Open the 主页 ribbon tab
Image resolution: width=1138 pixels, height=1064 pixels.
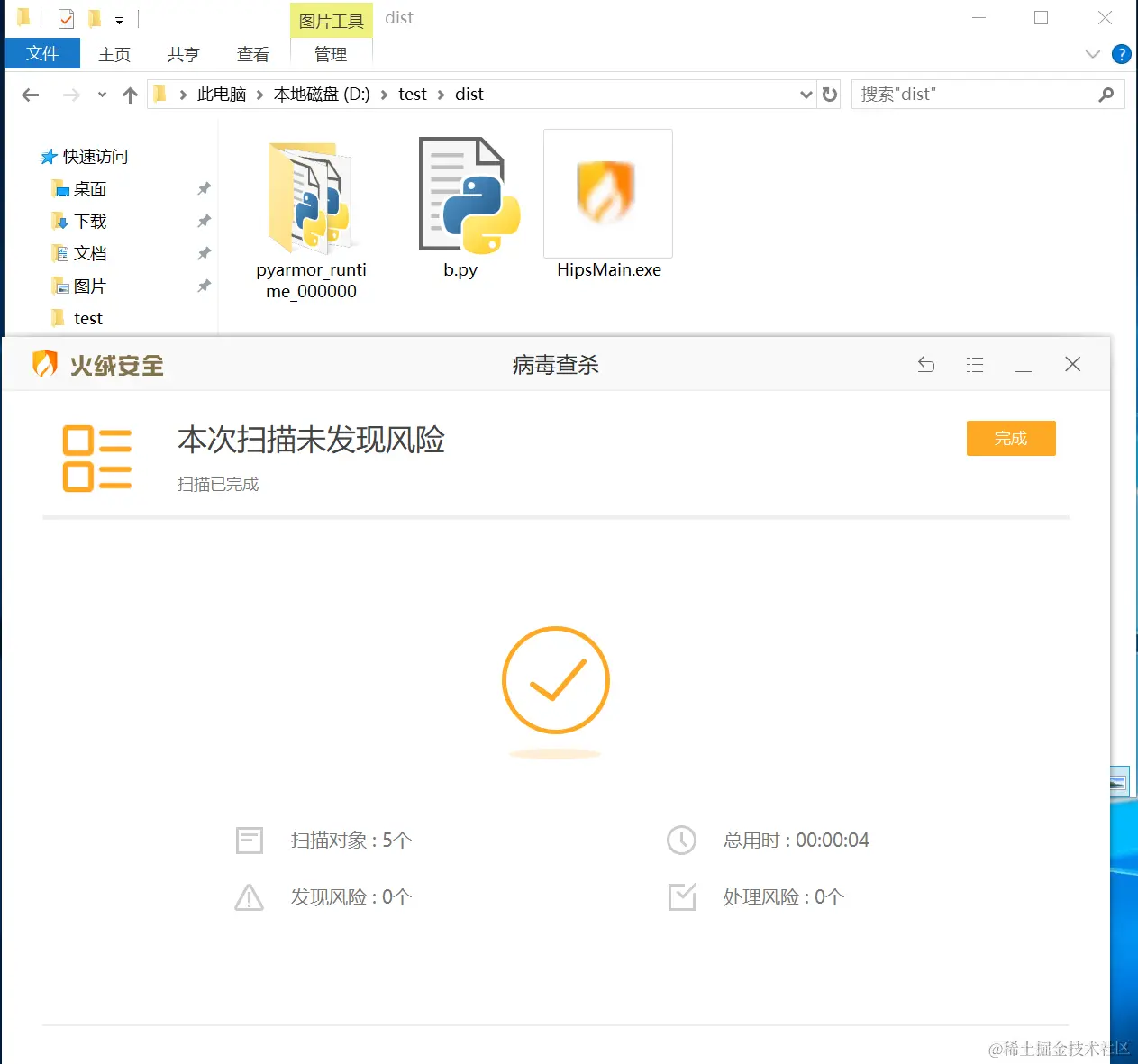pos(114,55)
